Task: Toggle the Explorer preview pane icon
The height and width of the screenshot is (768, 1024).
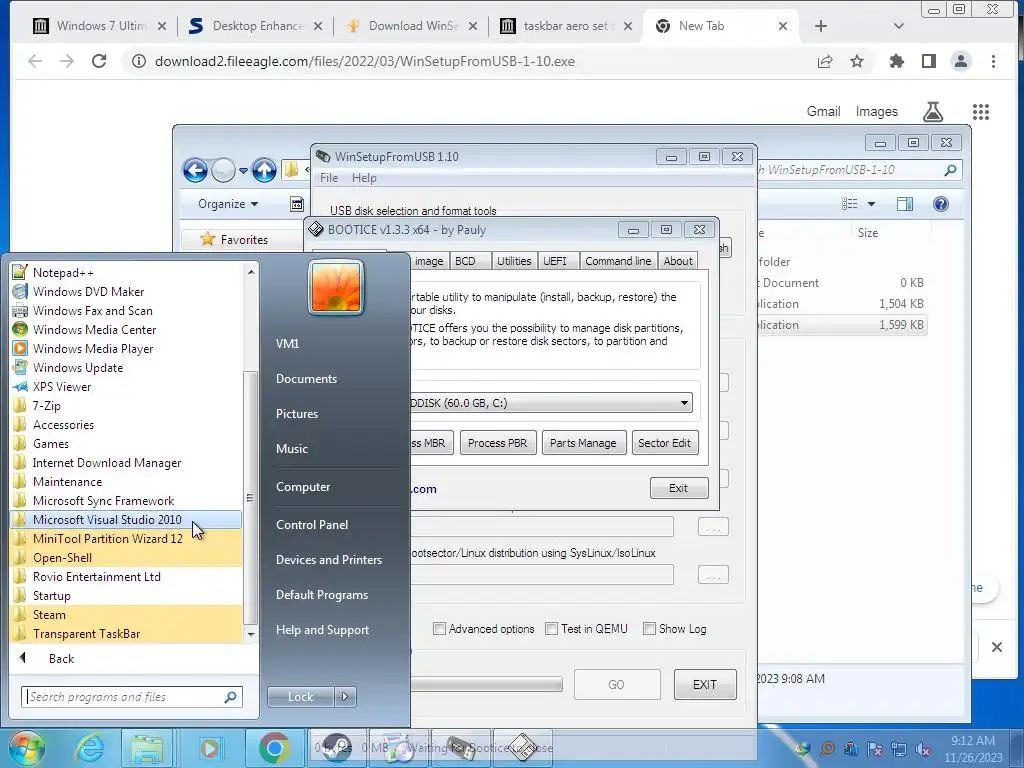Action: [904, 204]
